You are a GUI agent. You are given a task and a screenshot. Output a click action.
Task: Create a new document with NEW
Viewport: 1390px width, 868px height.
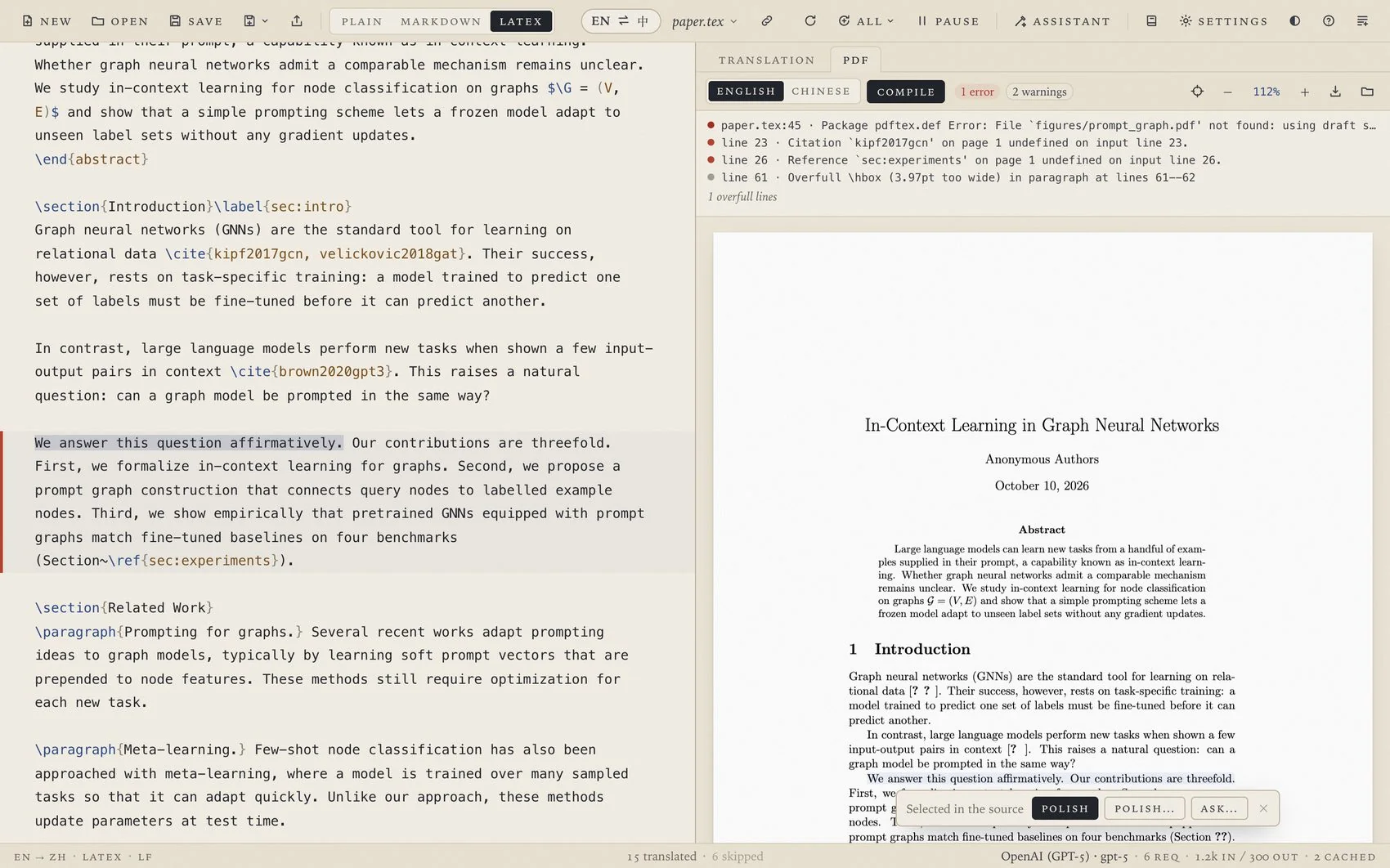[47, 21]
